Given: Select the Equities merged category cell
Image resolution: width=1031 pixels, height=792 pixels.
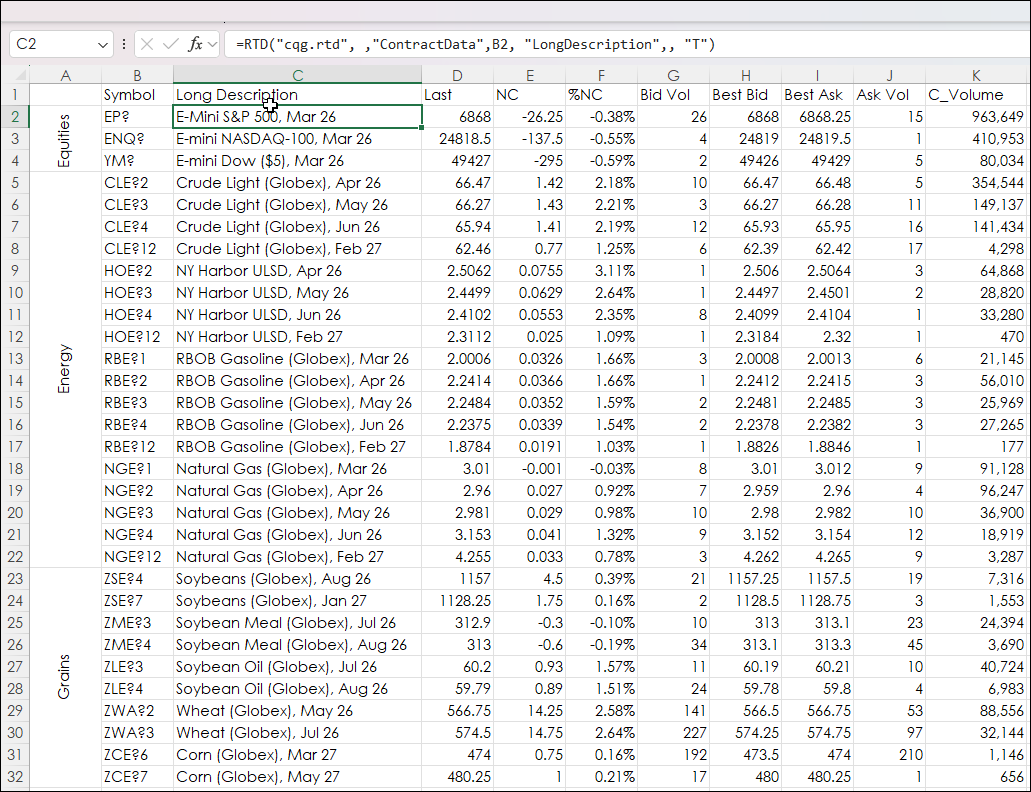Looking at the screenshot, I should click(x=66, y=139).
